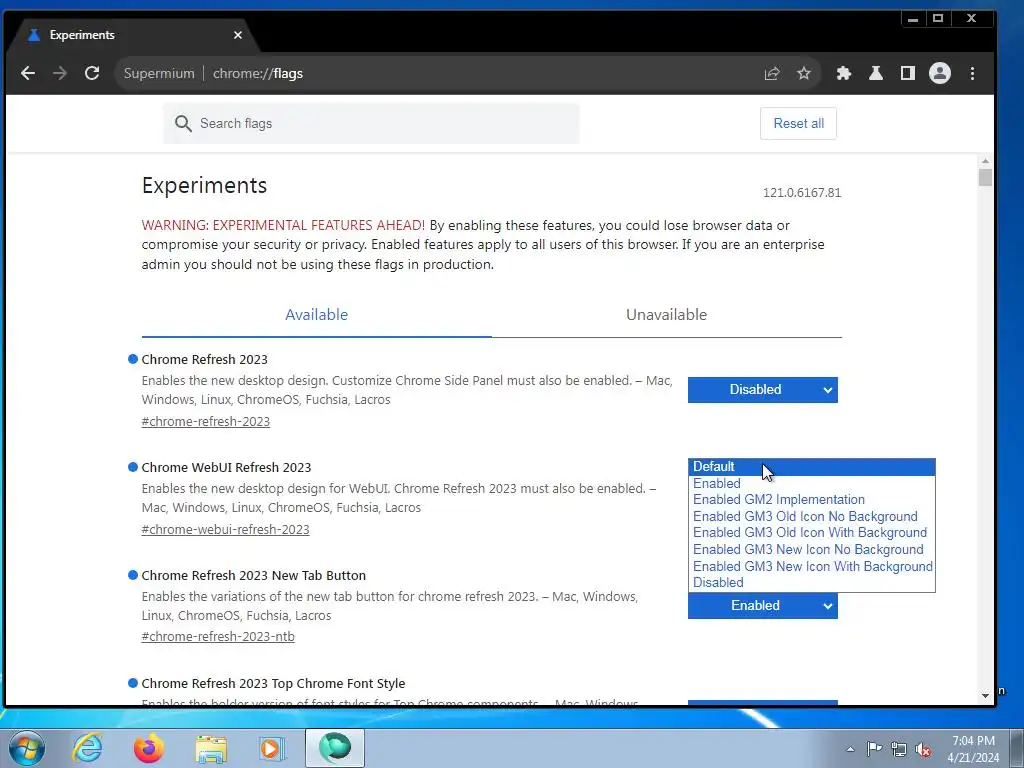
Task: Open Windows Explorer folder from taskbar
Action: click(212, 748)
